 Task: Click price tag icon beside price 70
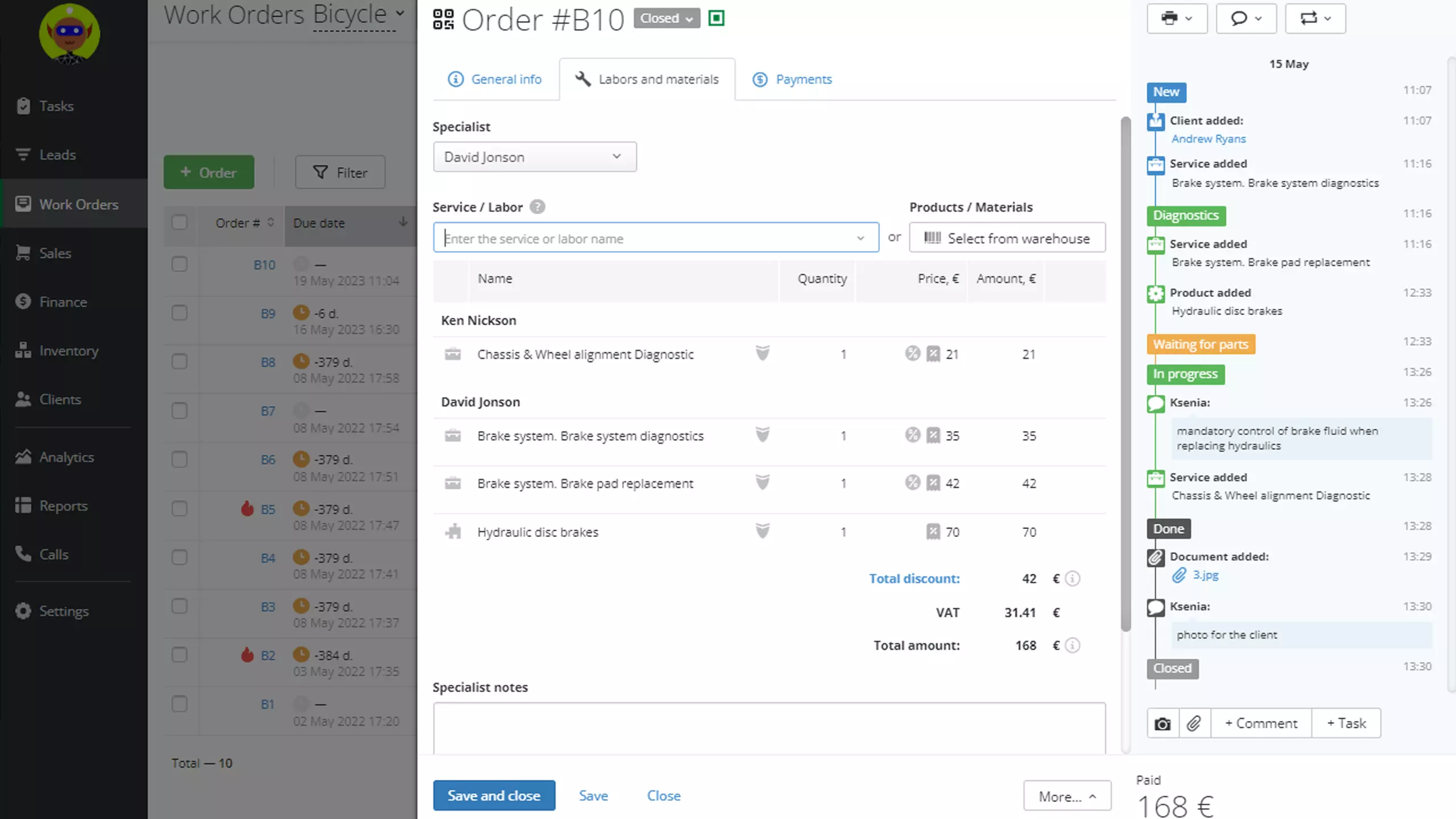coord(933,532)
